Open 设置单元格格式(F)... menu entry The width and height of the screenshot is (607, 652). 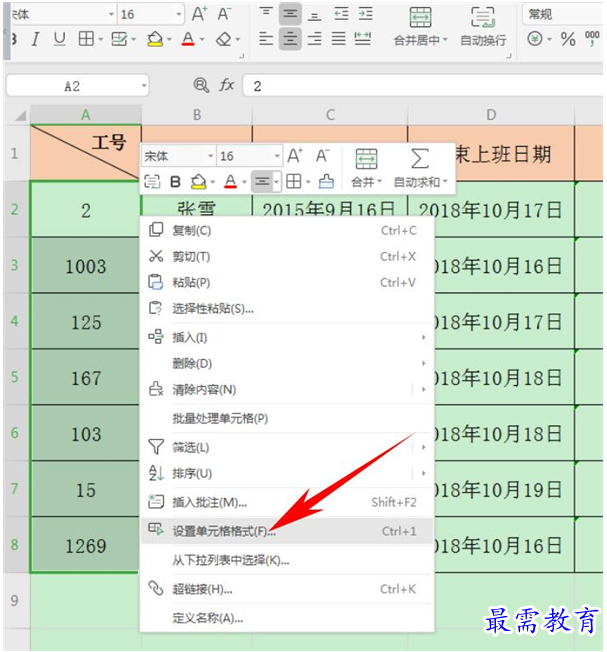click(x=287, y=531)
